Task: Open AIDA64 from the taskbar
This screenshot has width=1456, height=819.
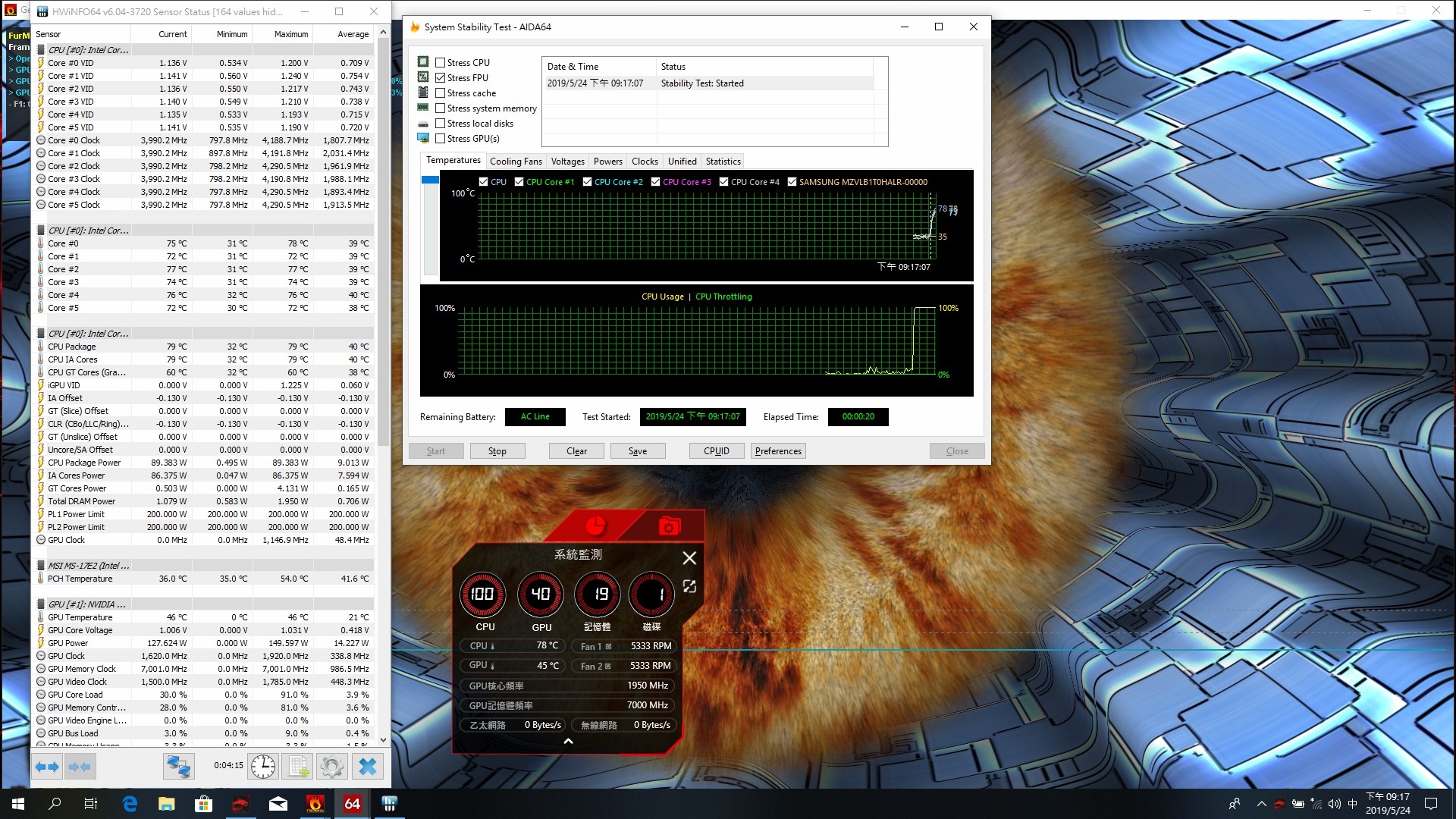Action: point(353,804)
